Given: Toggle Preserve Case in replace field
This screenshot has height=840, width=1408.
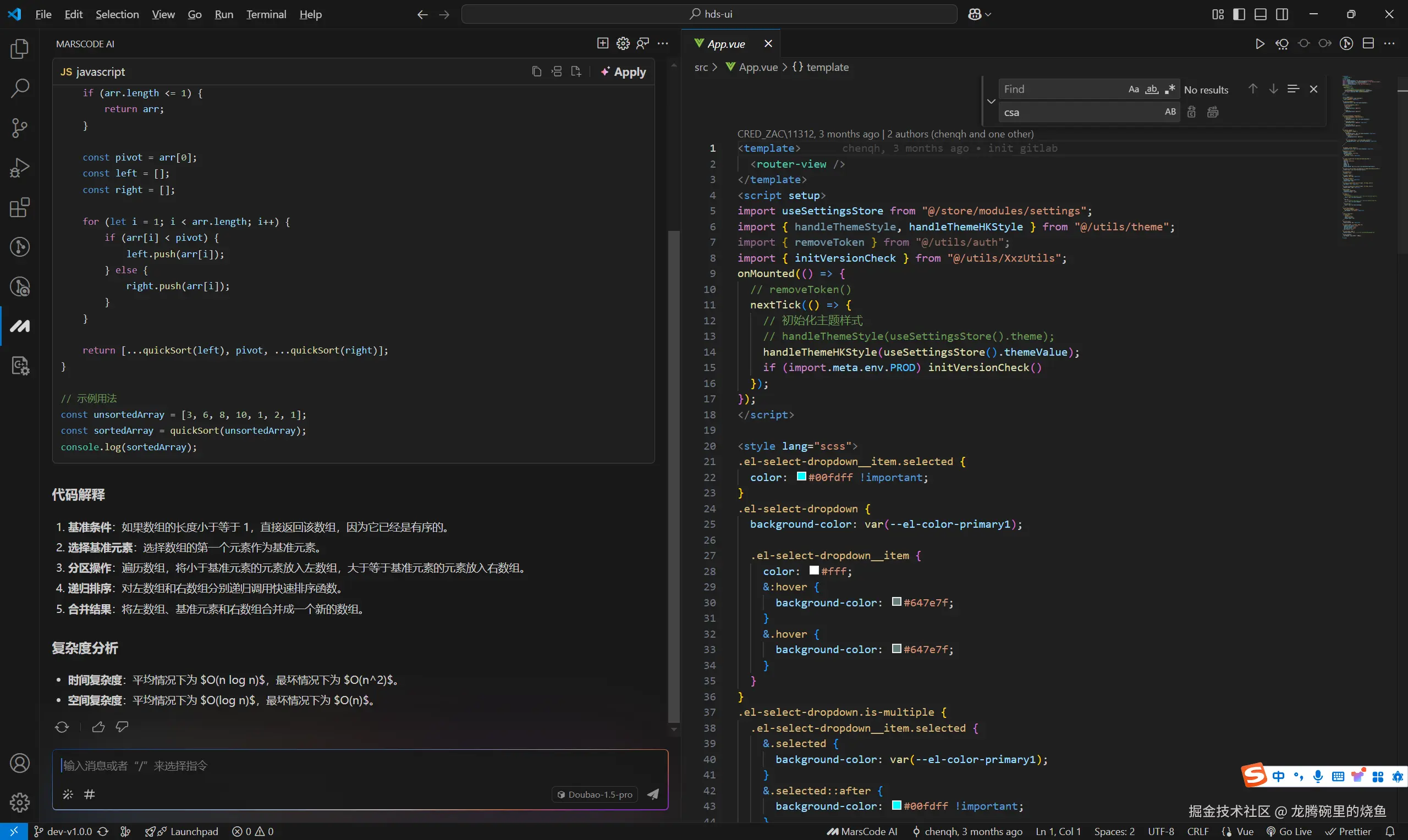Looking at the screenshot, I should (1170, 112).
